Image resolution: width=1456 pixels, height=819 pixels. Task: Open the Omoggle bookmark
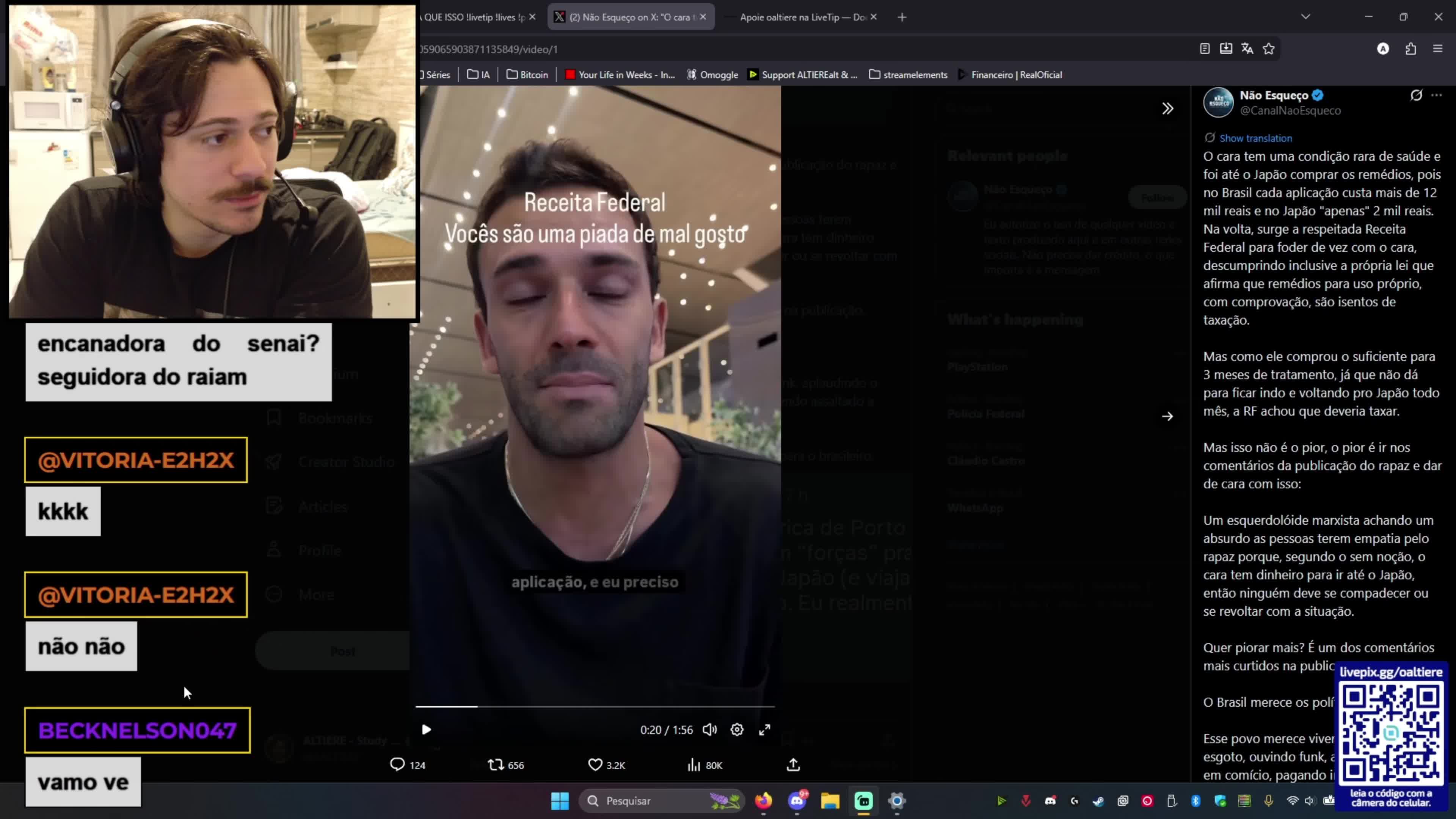pyautogui.click(x=712, y=75)
